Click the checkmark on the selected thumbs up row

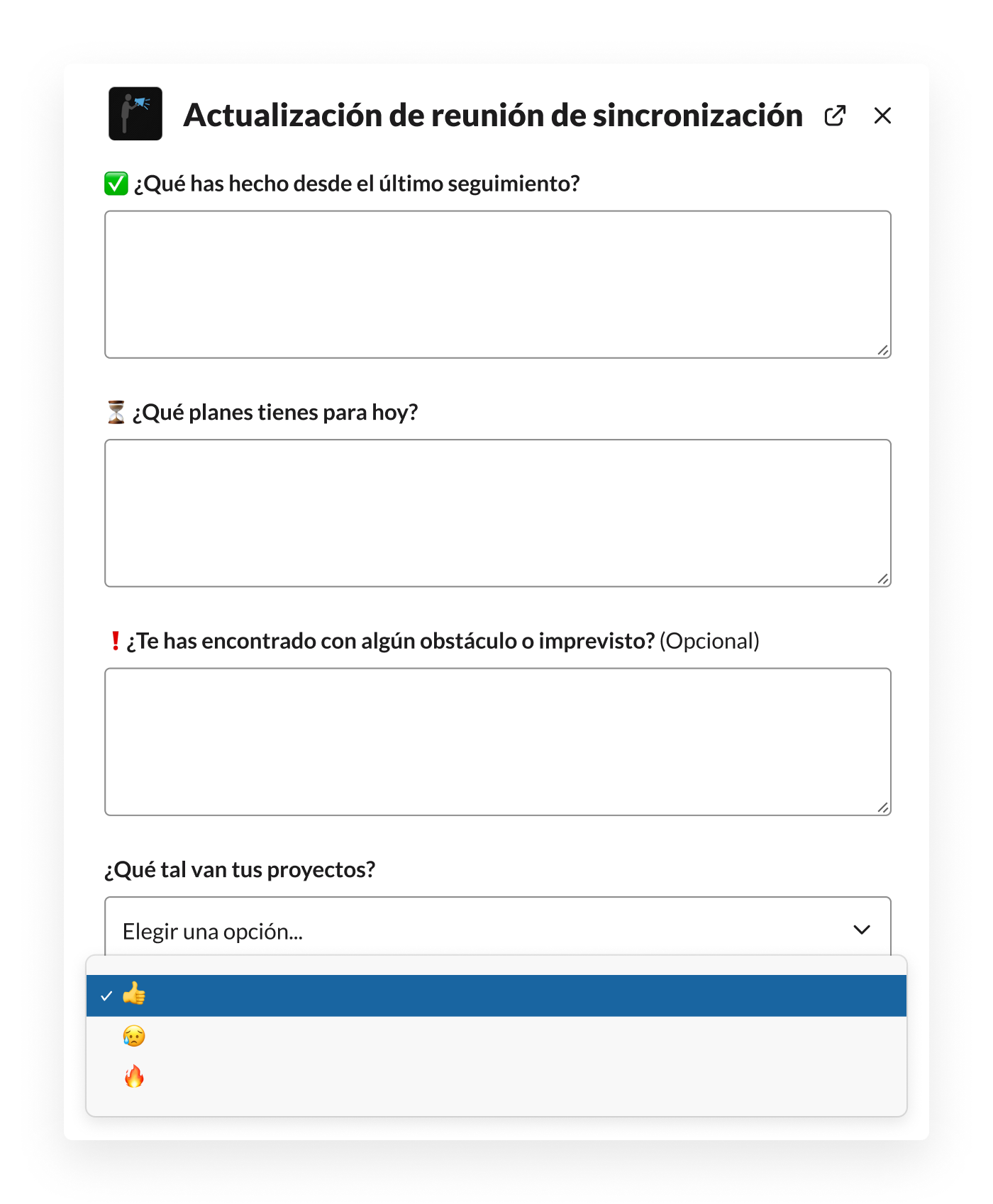[106, 996]
